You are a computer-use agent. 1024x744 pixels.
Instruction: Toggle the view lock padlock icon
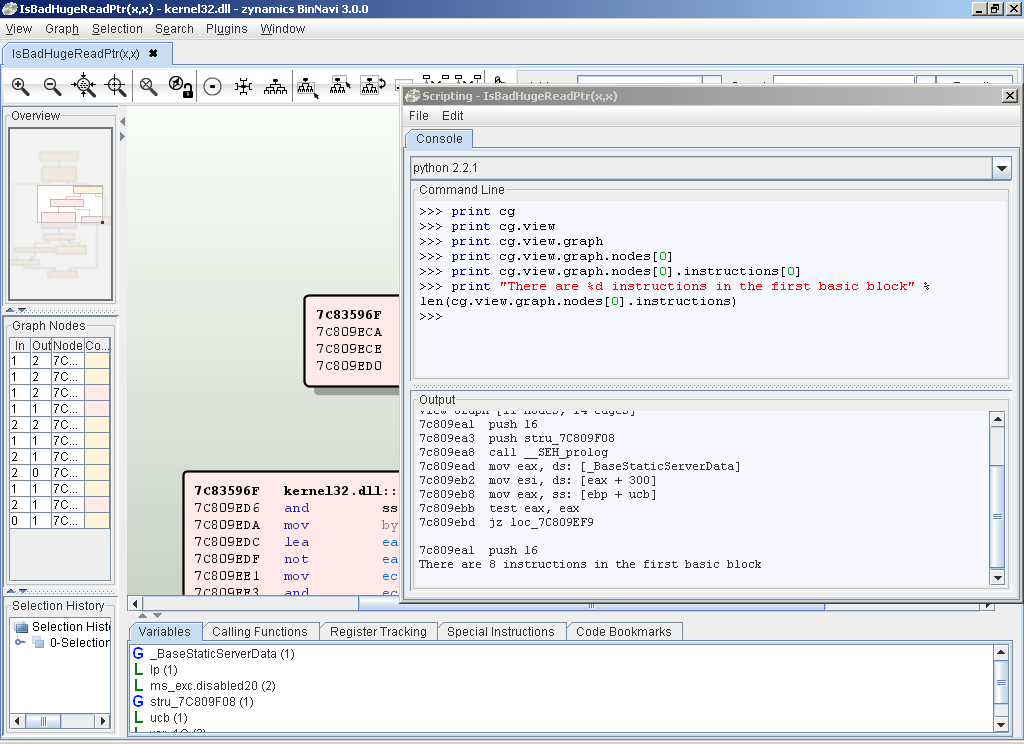180,86
